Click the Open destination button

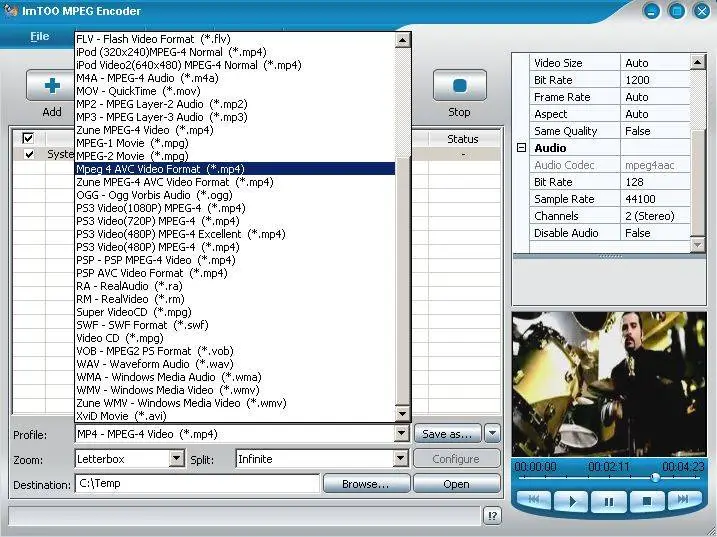[x=456, y=484]
